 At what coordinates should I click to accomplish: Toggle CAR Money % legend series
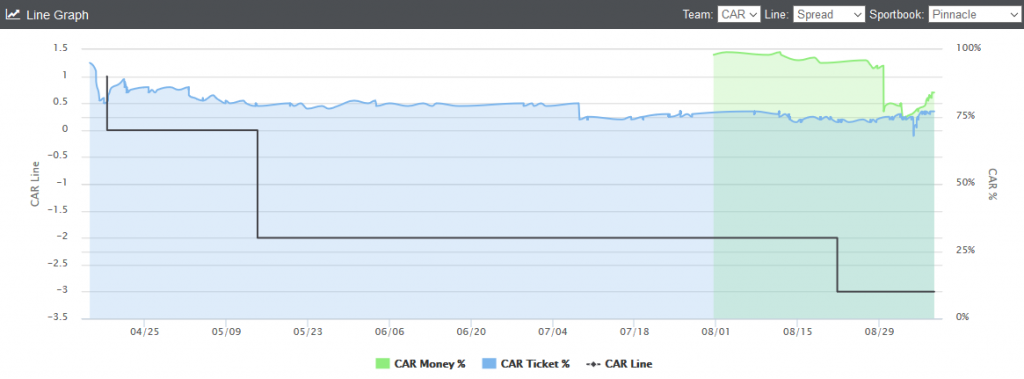click(420, 364)
